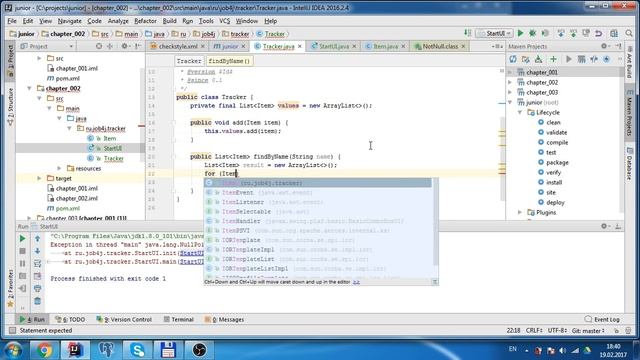
Task: Collapse Lifecycle node in Maven panel
Action: click(x=520, y=112)
